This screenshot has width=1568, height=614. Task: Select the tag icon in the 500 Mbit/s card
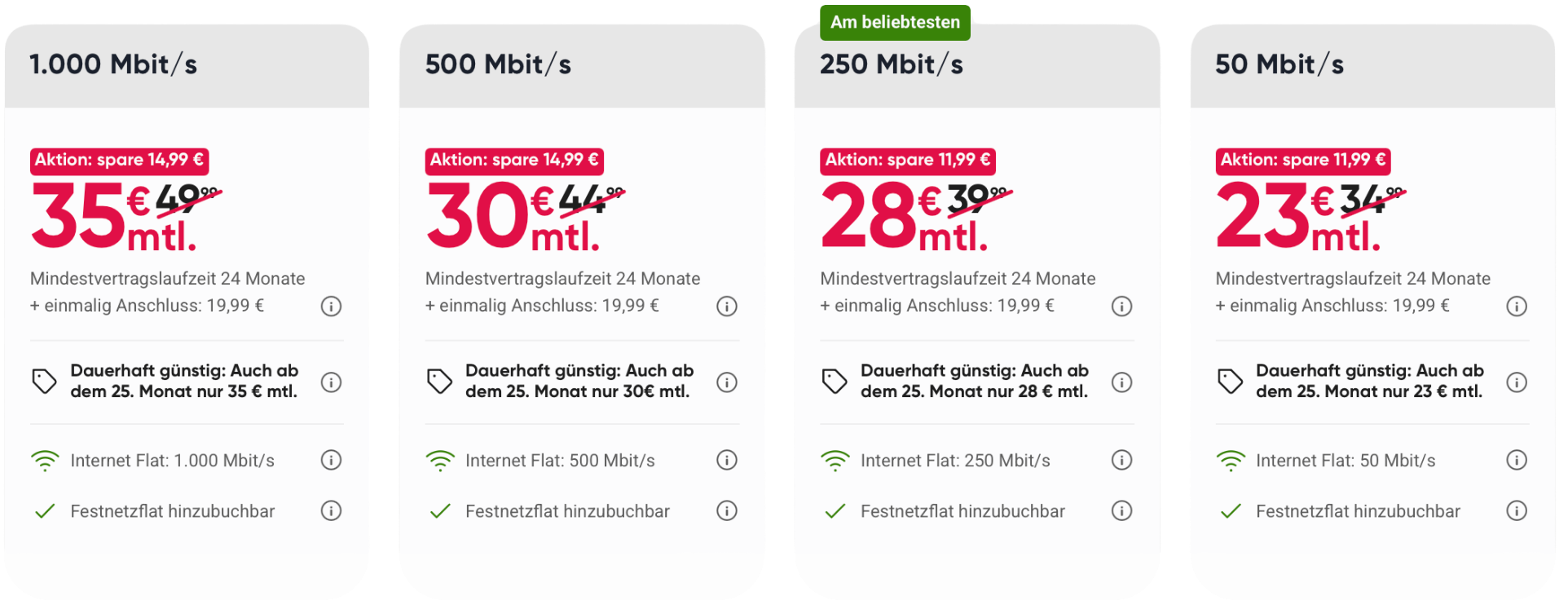440,380
